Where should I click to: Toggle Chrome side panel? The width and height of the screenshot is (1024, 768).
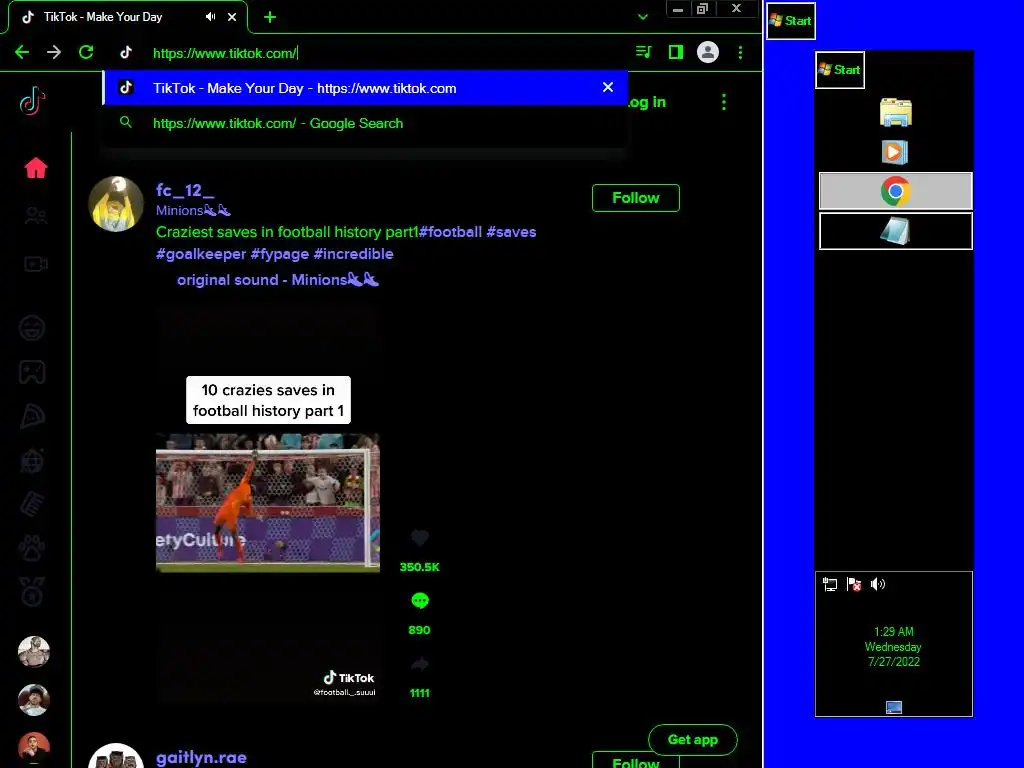(676, 52)
